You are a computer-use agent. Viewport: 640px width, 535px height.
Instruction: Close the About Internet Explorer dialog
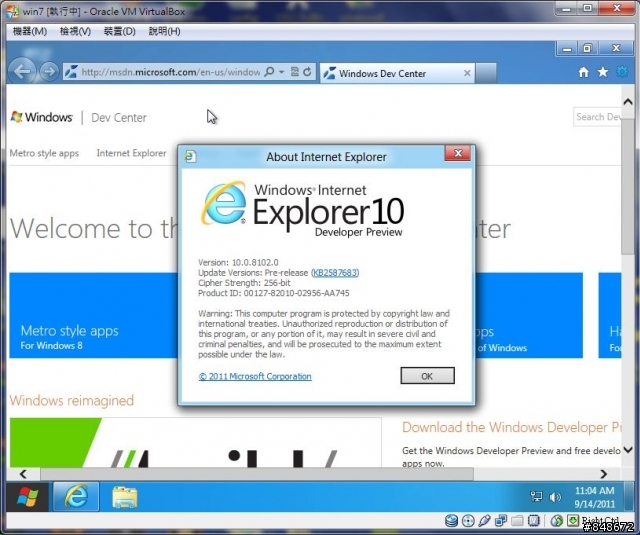click(x=458, y=153)
